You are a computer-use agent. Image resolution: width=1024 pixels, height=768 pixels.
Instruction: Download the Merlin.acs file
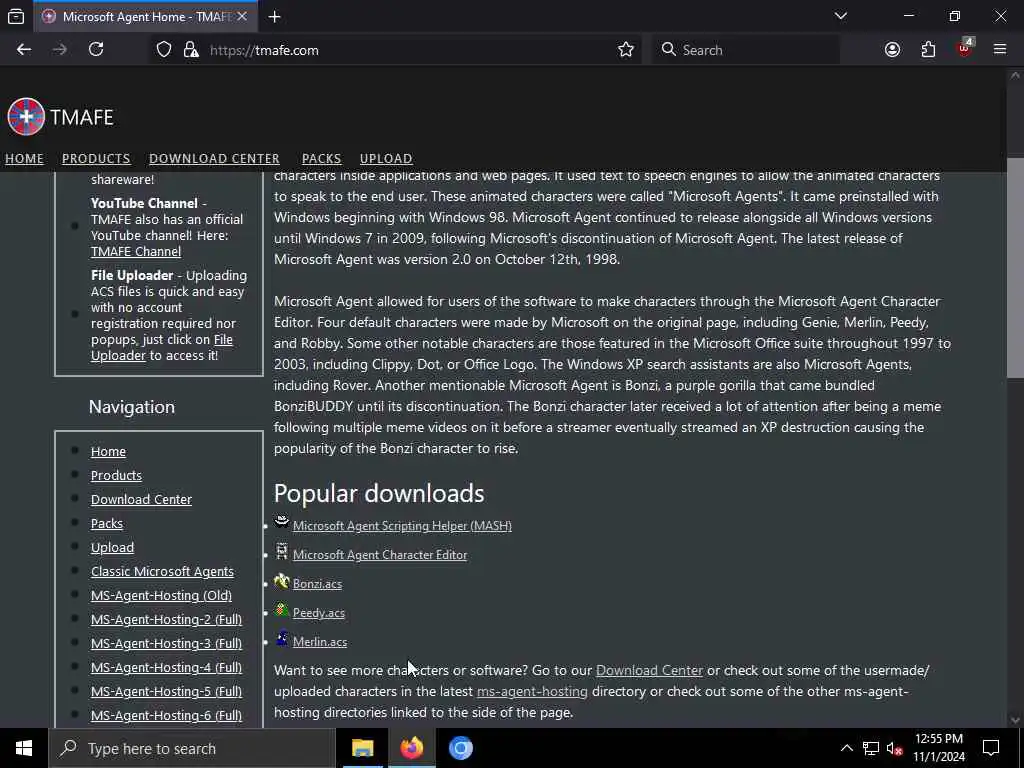pyautogui.click(x=320, y=642)
